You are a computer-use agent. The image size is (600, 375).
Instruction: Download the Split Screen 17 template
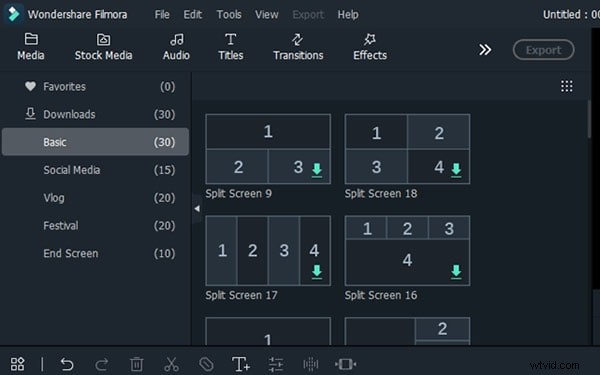click(x=317, y=272)
